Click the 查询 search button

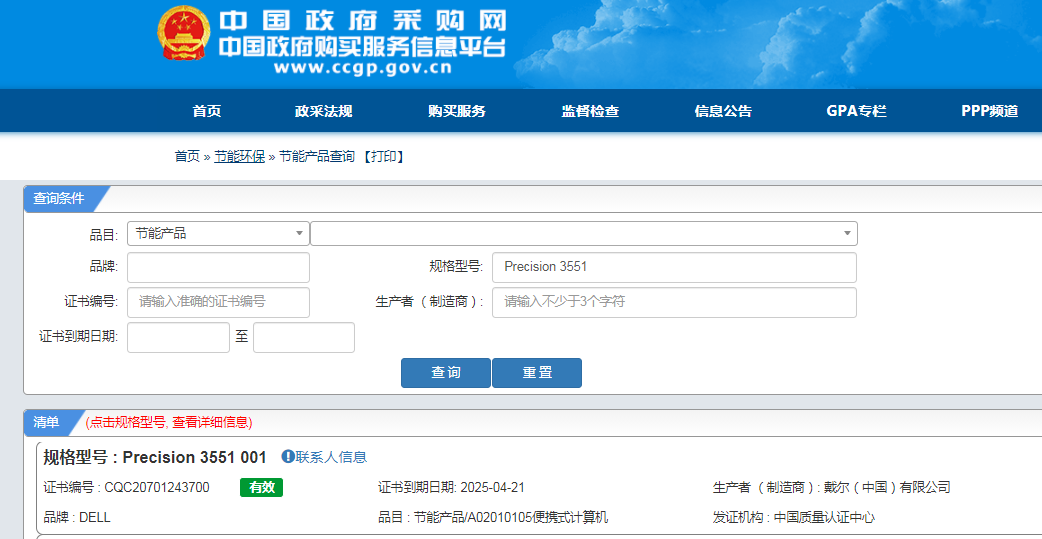click(x=446, y=373)
